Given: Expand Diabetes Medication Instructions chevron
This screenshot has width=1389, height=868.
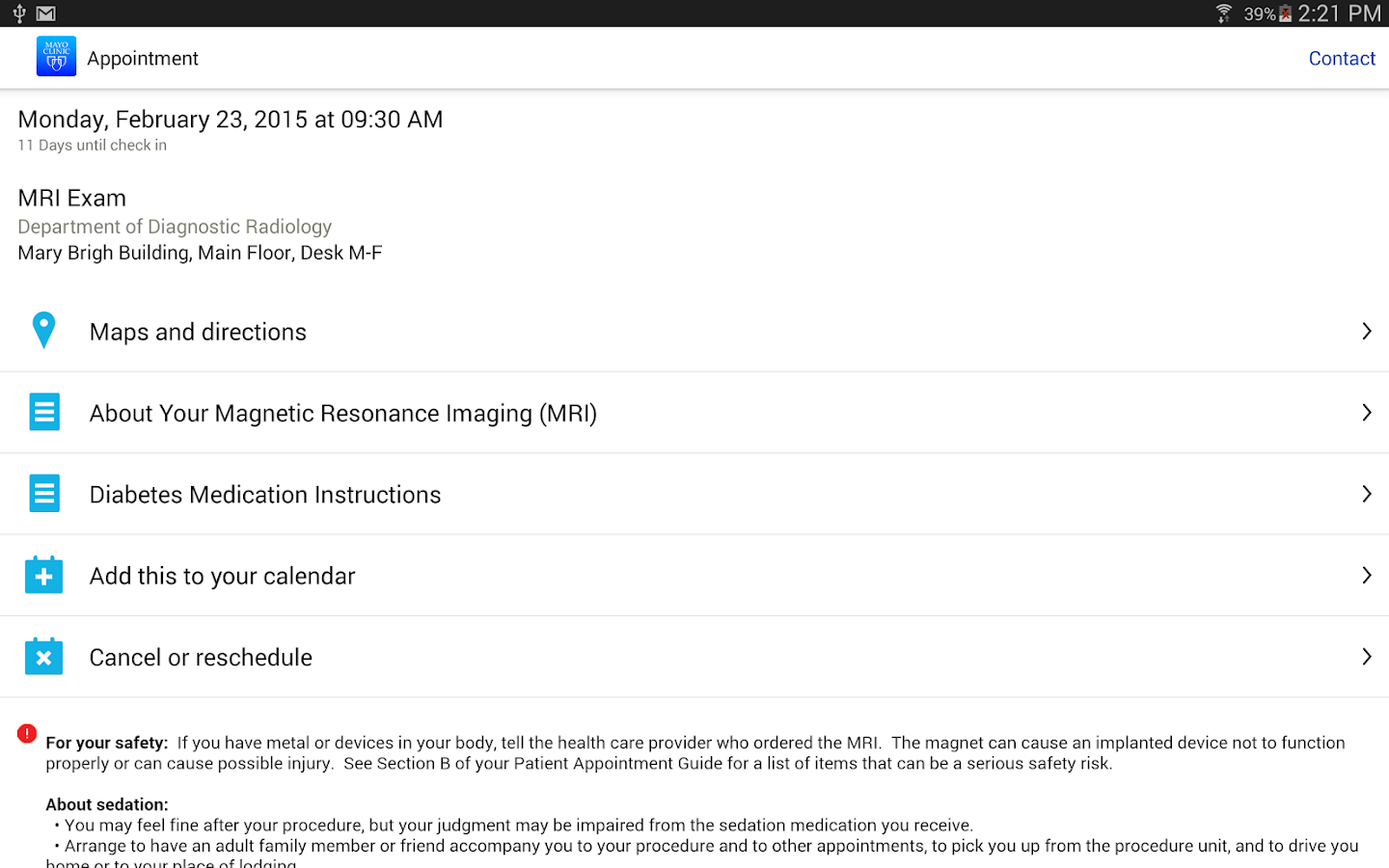Looking at the screenshot, I should pos(1366,494).
